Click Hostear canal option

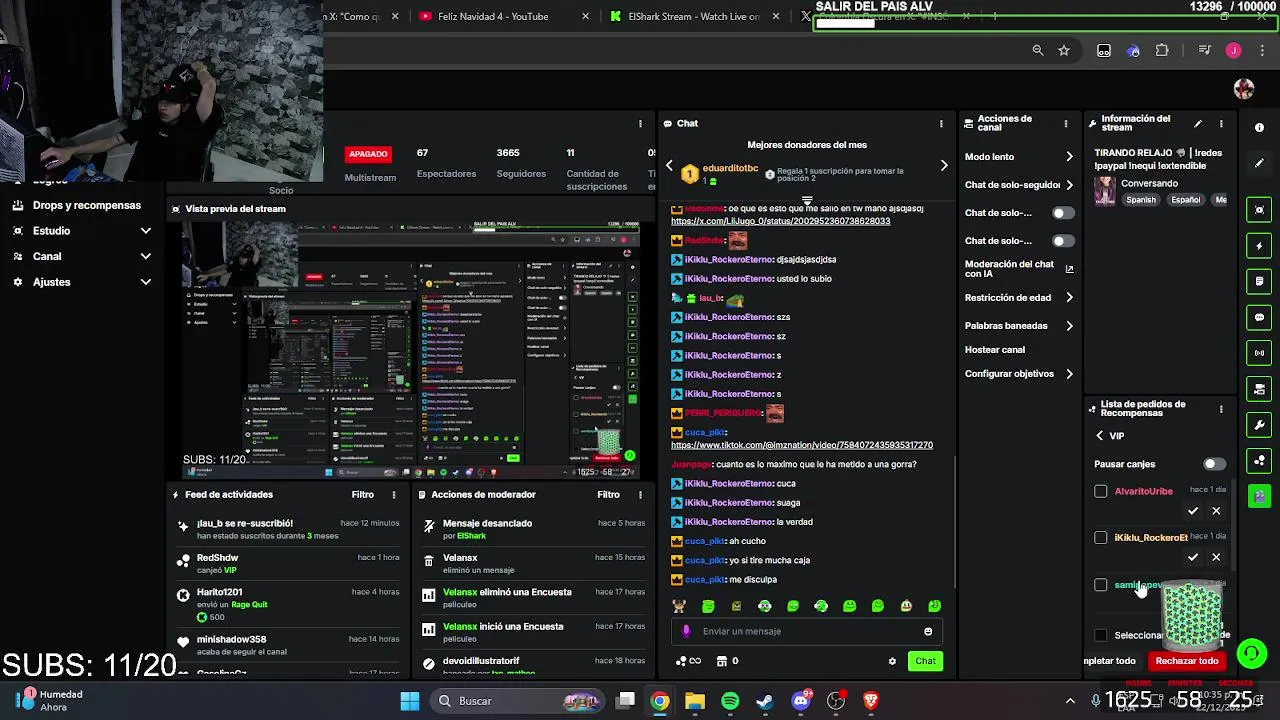(x=995, y=350)
